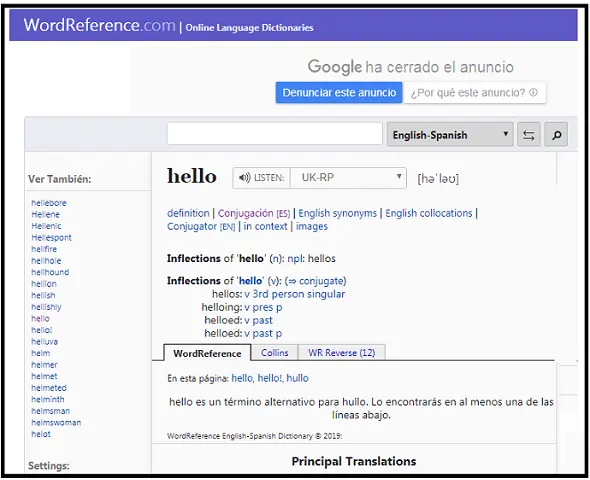The height and width of the screenshot is (480, 590).
Task: Open the English-Spanish dictionary dropdown
Action: pos(450,135)
